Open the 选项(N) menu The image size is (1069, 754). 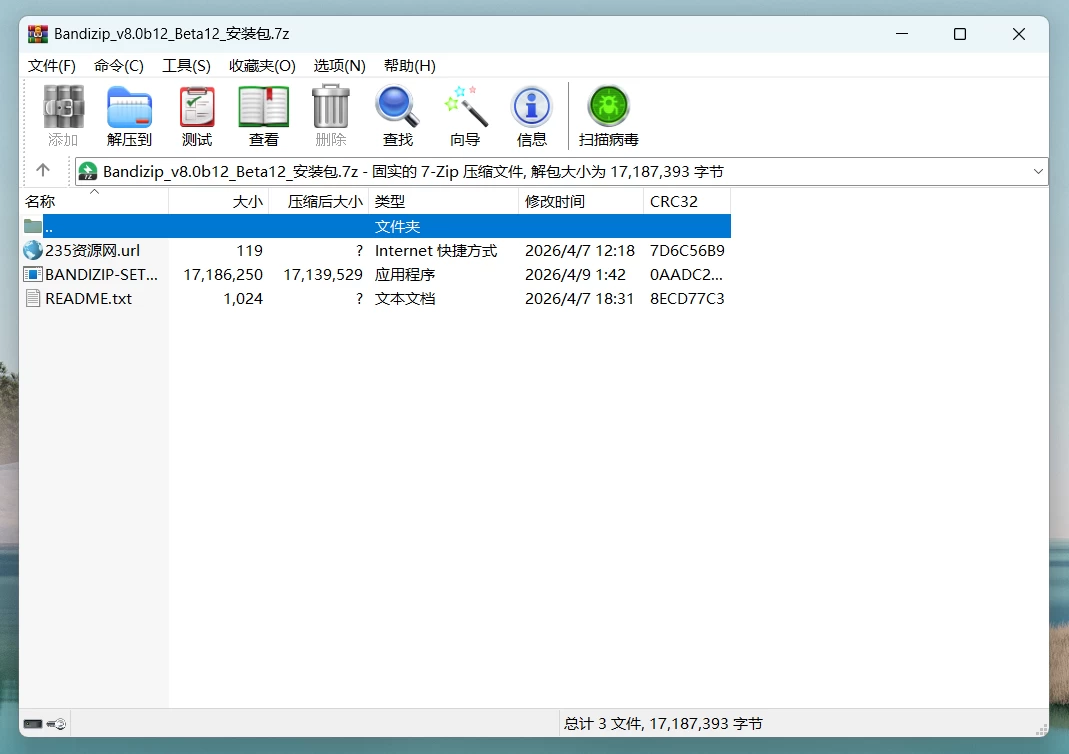point(339,66)
